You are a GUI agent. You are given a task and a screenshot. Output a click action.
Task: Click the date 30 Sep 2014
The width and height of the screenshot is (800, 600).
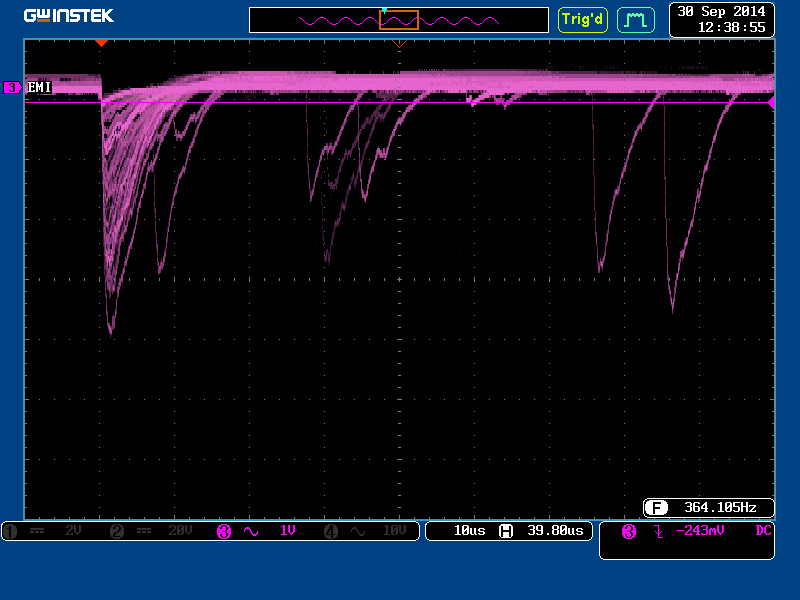[721, 12]
